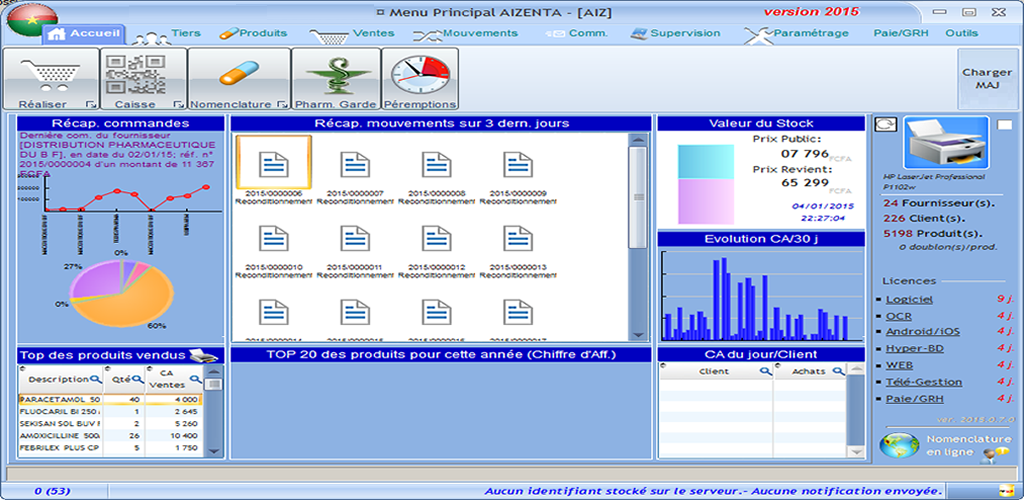1024x500 pixels.
Task: Click the Charger MAJ button
Action: (x=986, y=79)
